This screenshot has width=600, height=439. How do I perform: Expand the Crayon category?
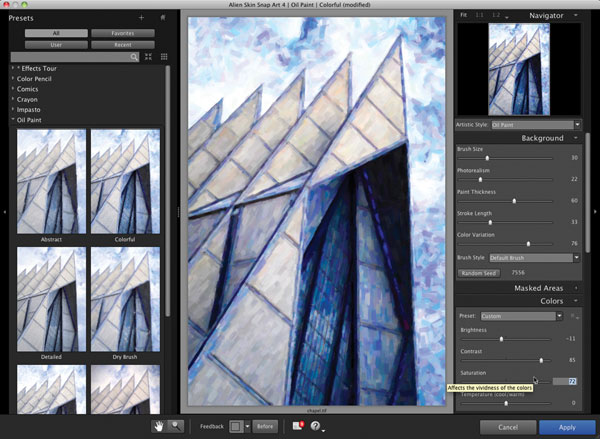point(13,99)
